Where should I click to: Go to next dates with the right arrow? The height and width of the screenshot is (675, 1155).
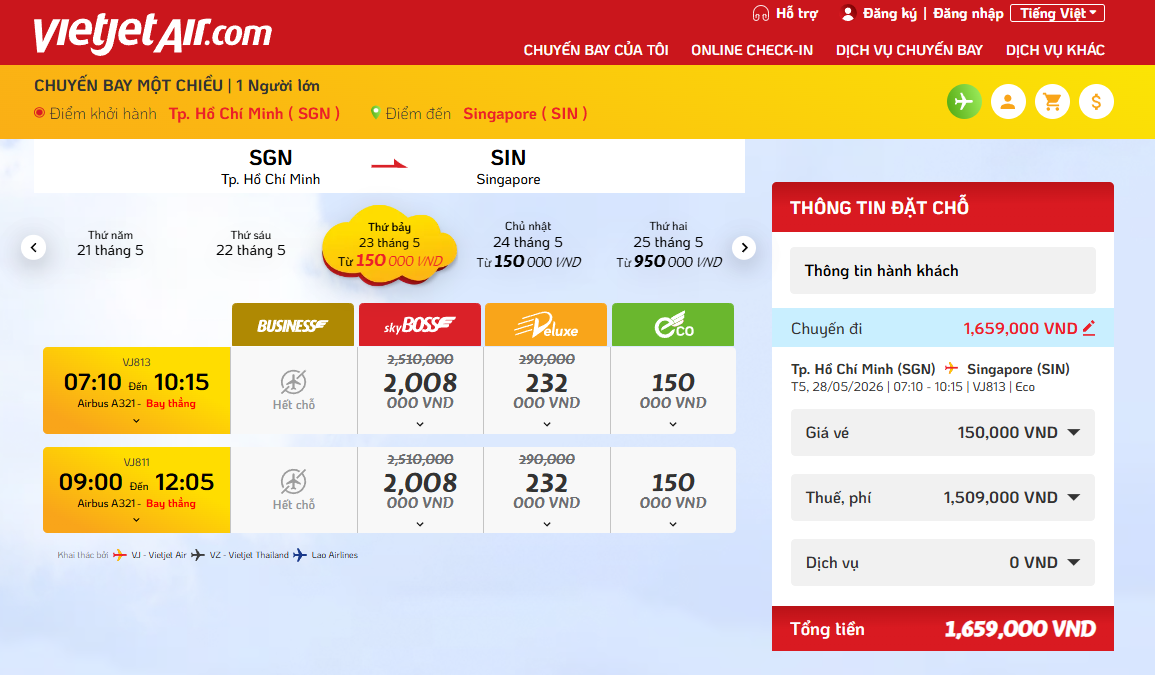coord(744,248)
